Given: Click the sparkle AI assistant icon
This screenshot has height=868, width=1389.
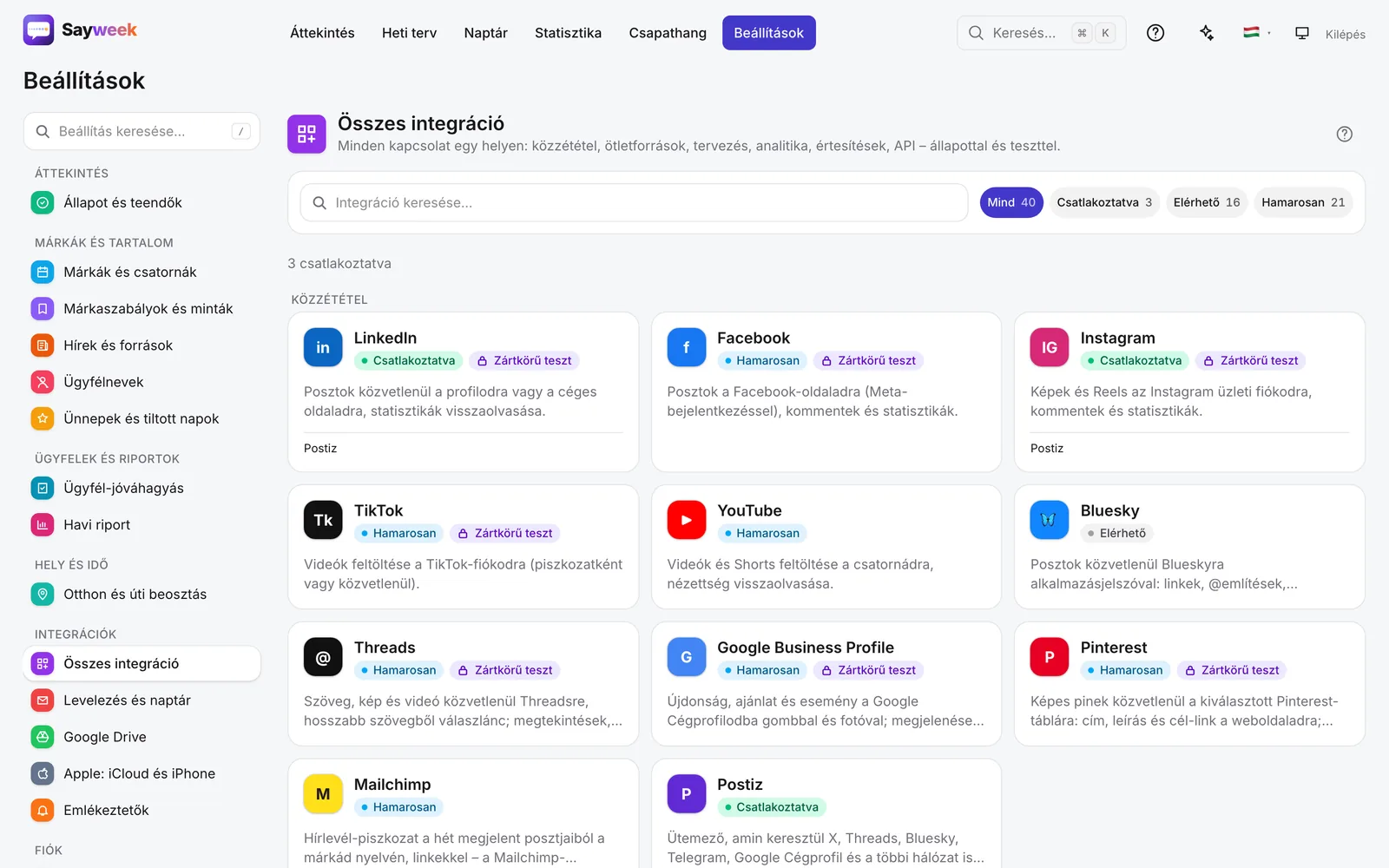Looking at the screenshot, I should click(x=1207, y=33).
